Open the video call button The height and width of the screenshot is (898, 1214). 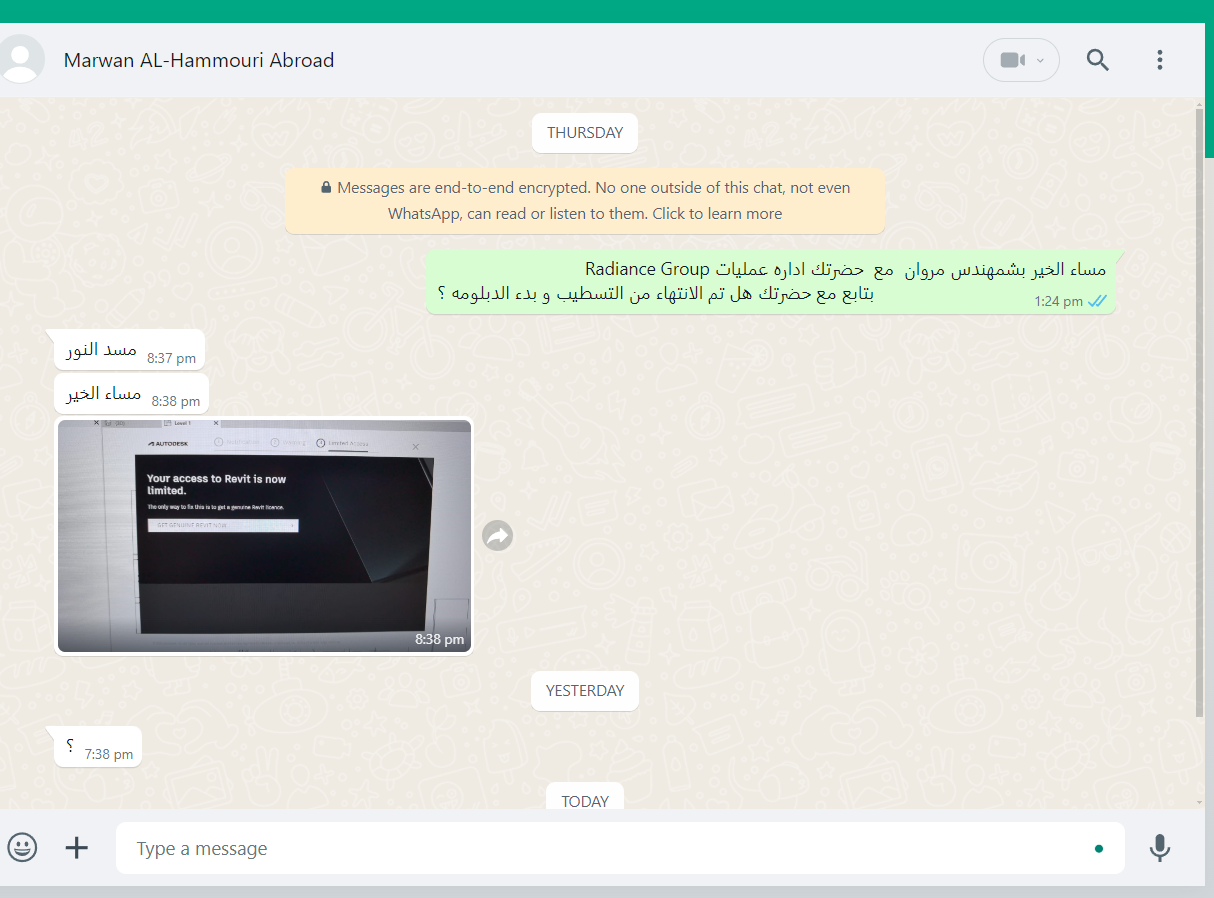click(1013, 60)
